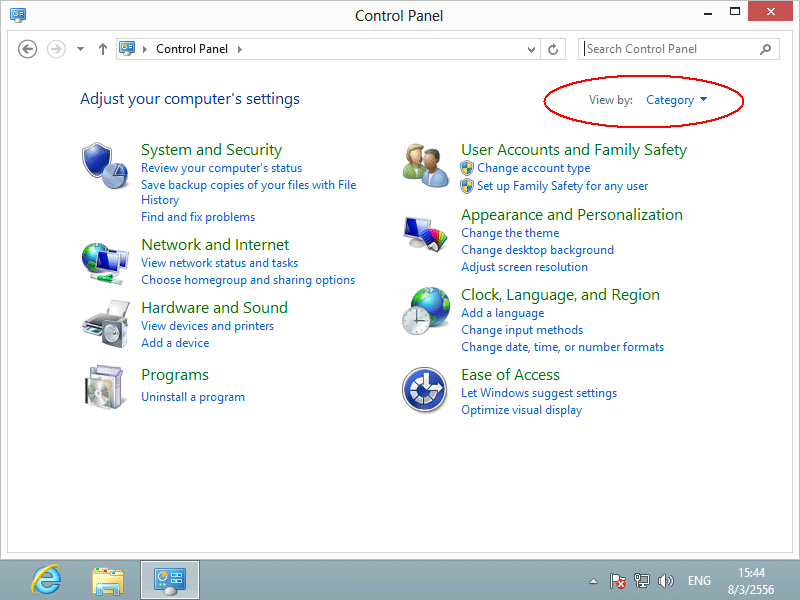Click the network icon in system tray

tap(641, 581)
